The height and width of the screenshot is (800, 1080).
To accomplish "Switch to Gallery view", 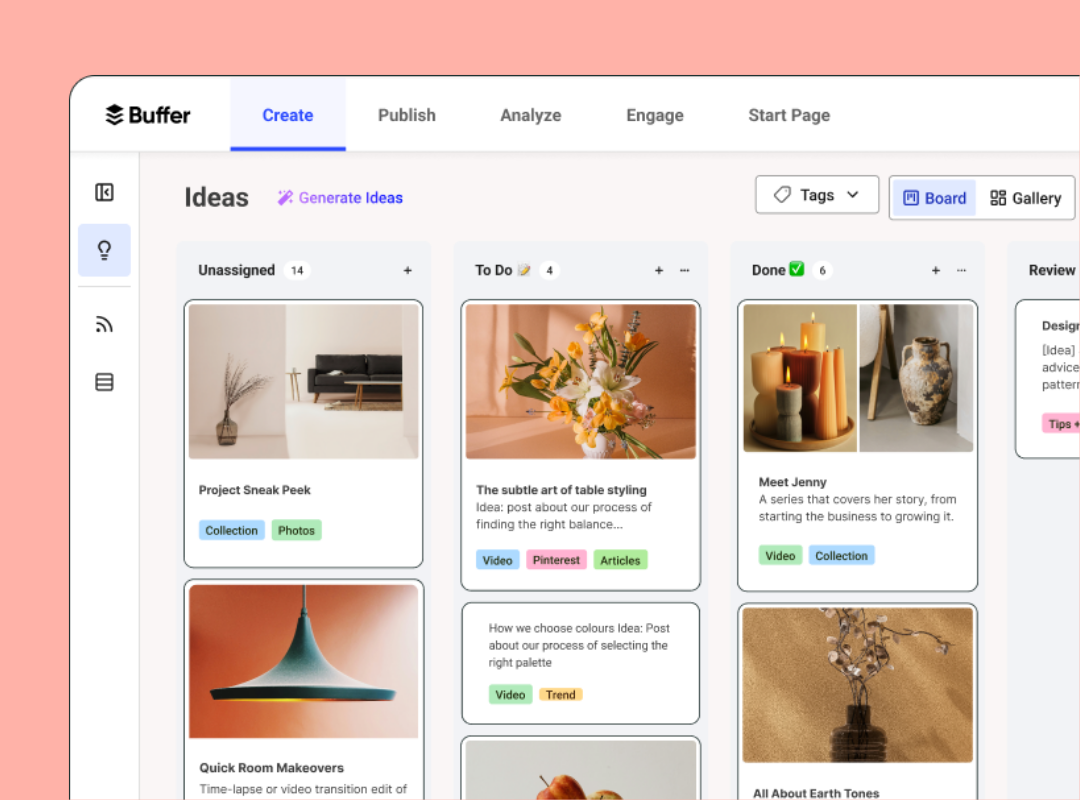I will (1025, 197).
